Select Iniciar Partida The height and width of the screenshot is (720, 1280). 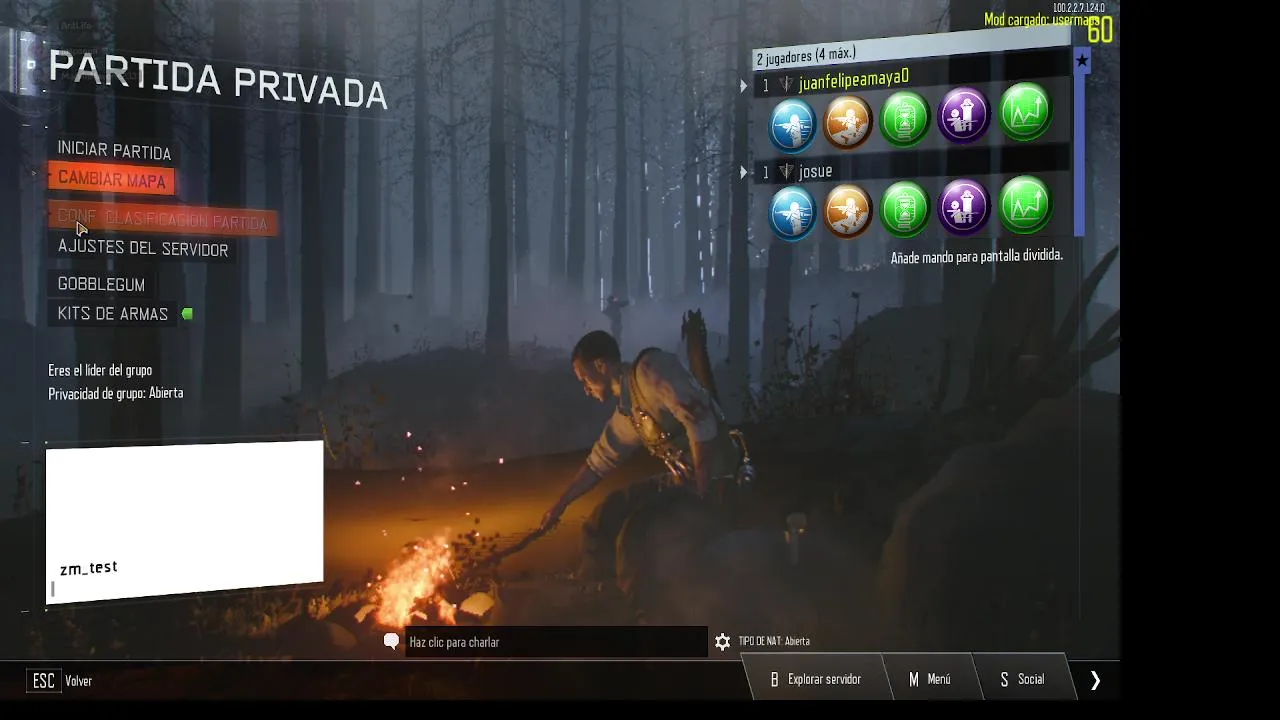pos(114,150)
